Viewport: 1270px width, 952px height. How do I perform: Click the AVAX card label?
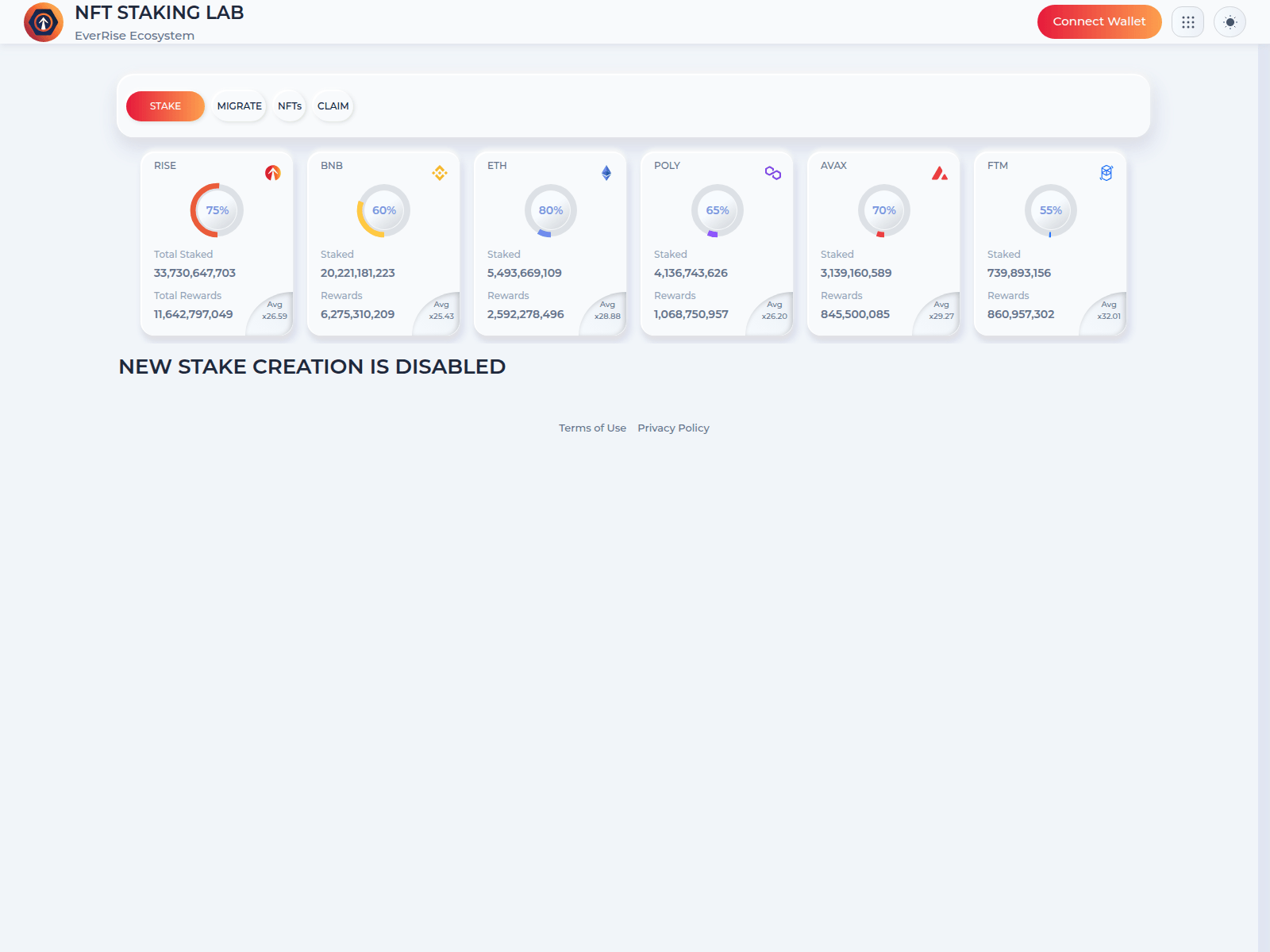833,166
